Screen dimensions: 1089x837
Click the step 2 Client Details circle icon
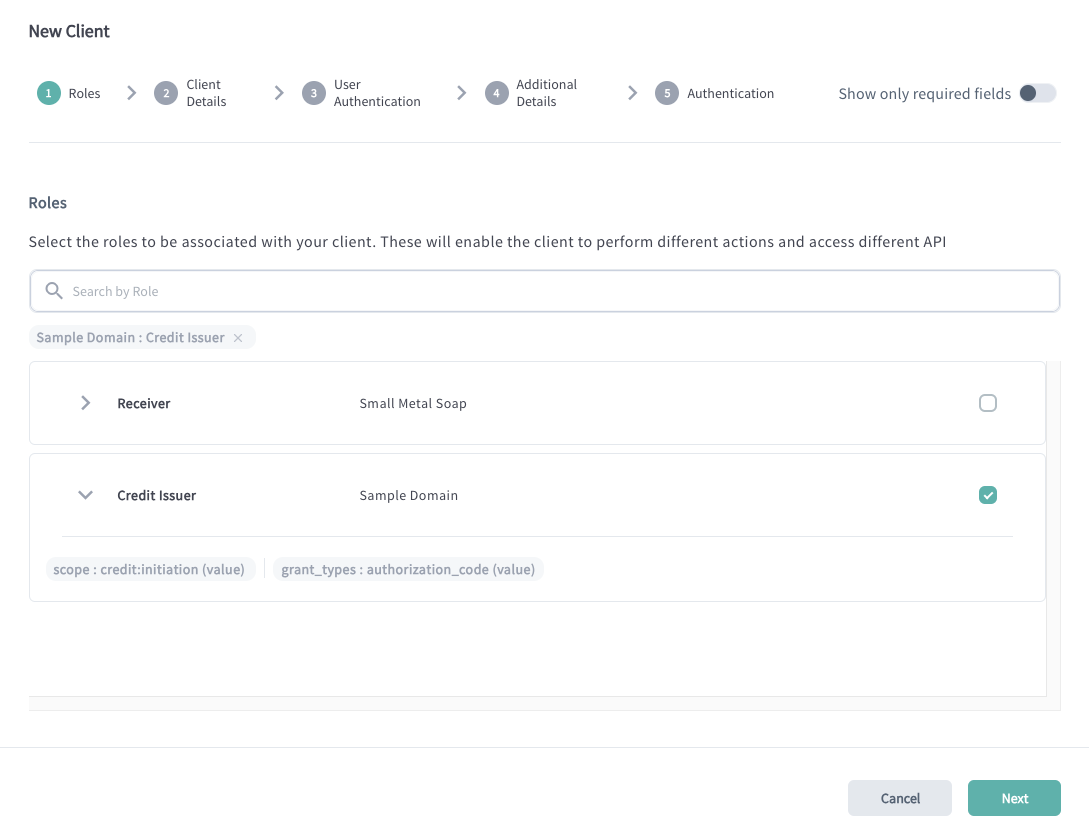pyautogui.click(x=165, y=92)
